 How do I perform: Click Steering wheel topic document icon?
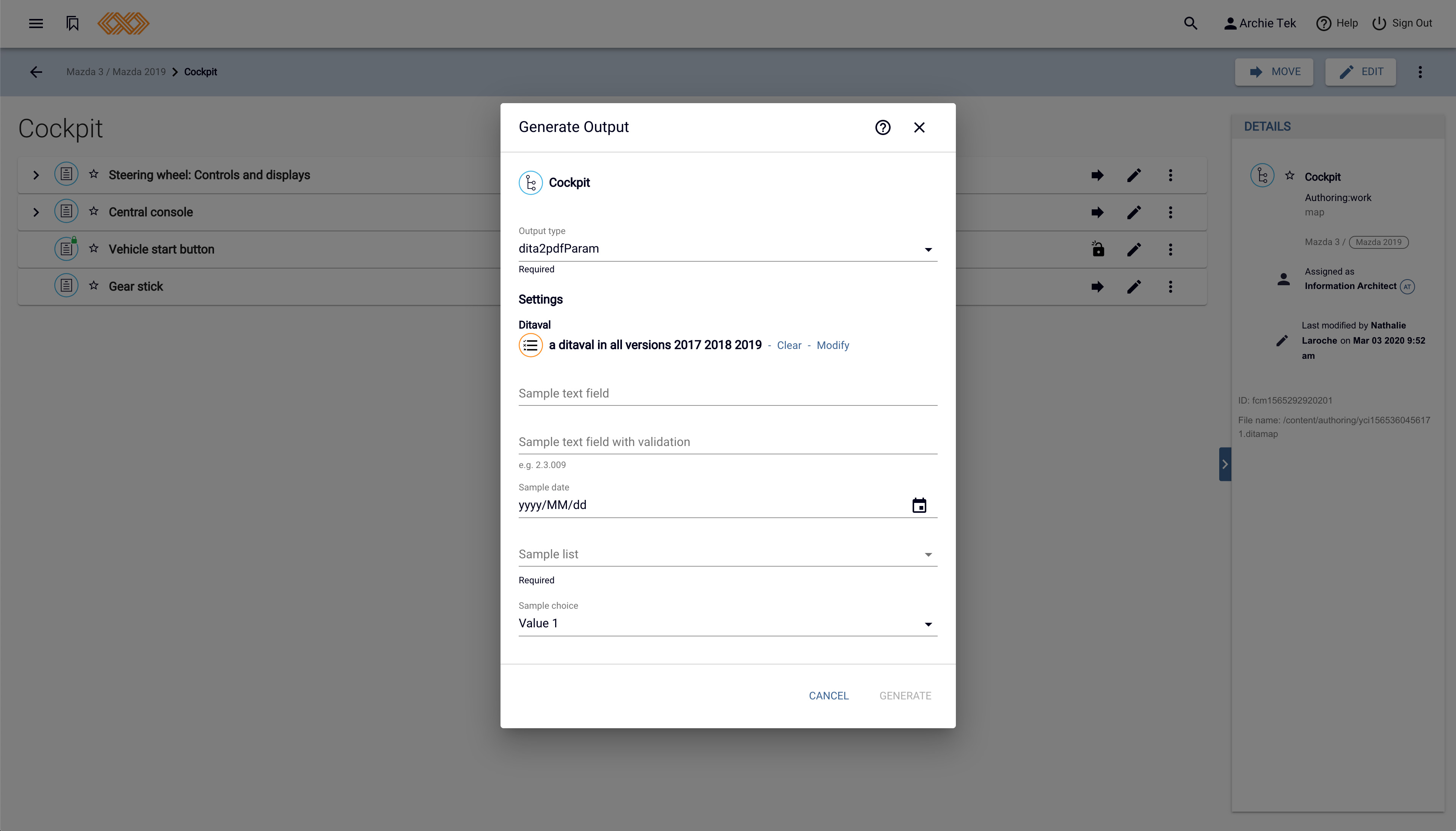click(x=66, y=174)
